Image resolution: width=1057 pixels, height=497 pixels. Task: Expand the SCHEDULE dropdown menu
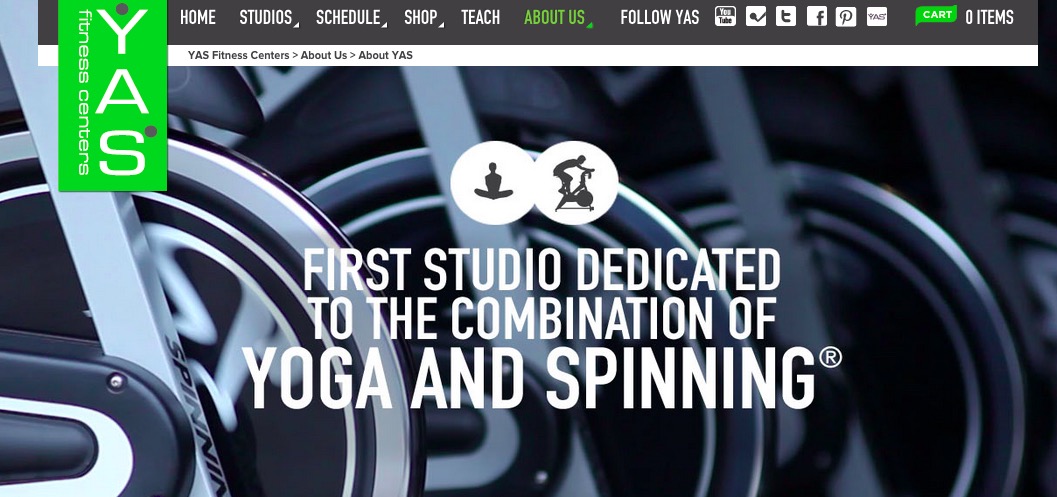(349, 18)
